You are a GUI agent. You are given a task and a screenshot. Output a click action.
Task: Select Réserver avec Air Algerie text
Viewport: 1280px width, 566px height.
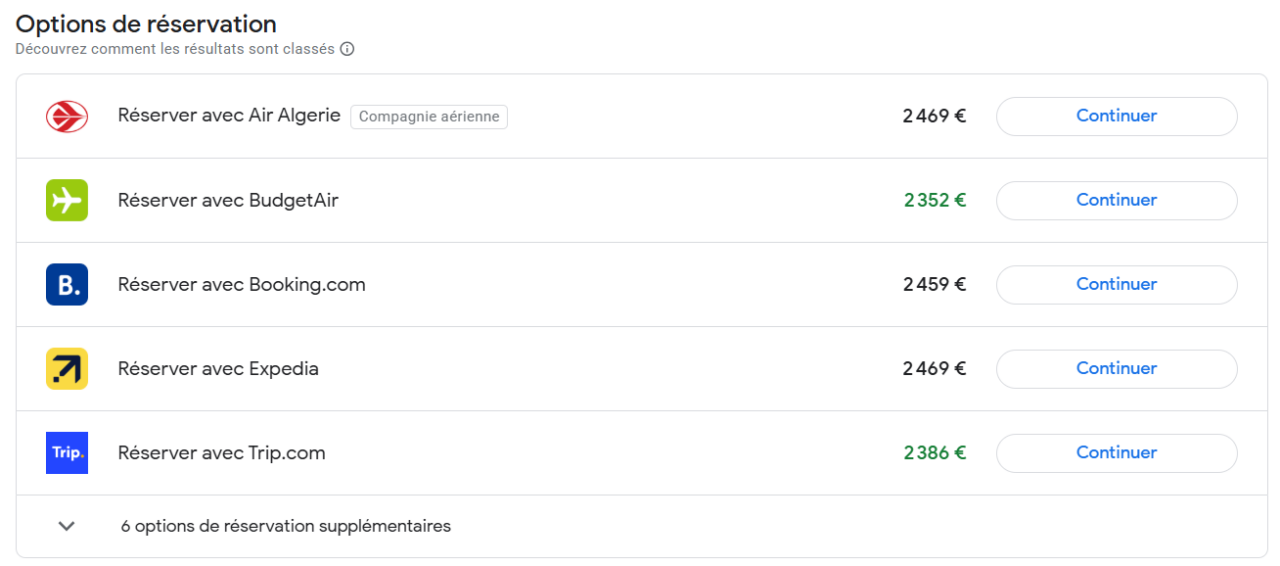229,116
